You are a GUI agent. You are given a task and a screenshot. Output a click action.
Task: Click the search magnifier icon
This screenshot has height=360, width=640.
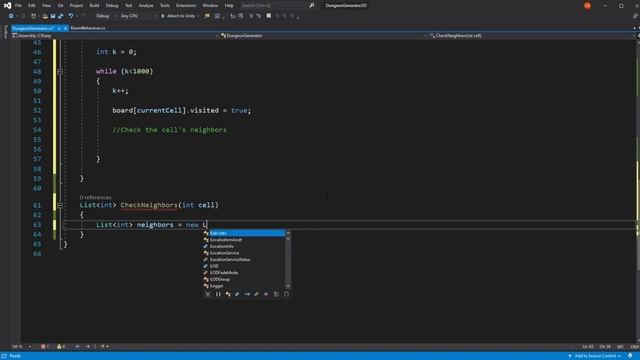tap(311, 6)
